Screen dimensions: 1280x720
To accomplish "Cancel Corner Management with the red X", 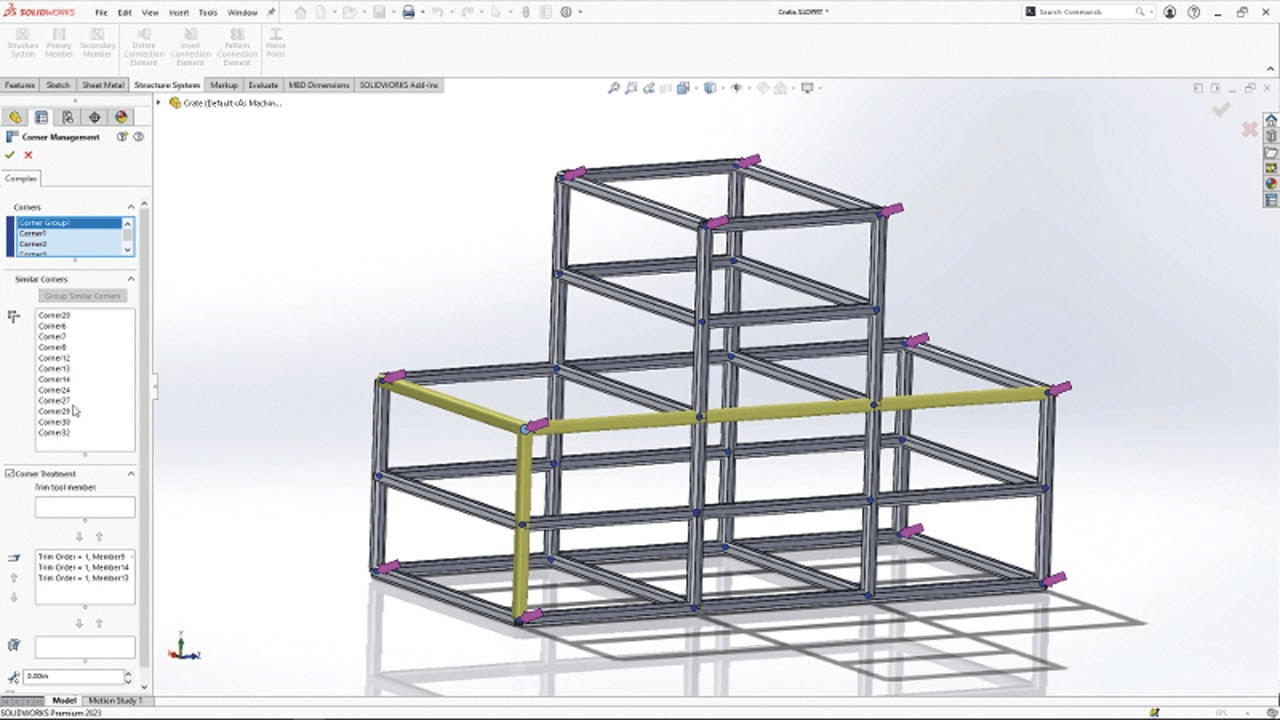I will point(27,154).
